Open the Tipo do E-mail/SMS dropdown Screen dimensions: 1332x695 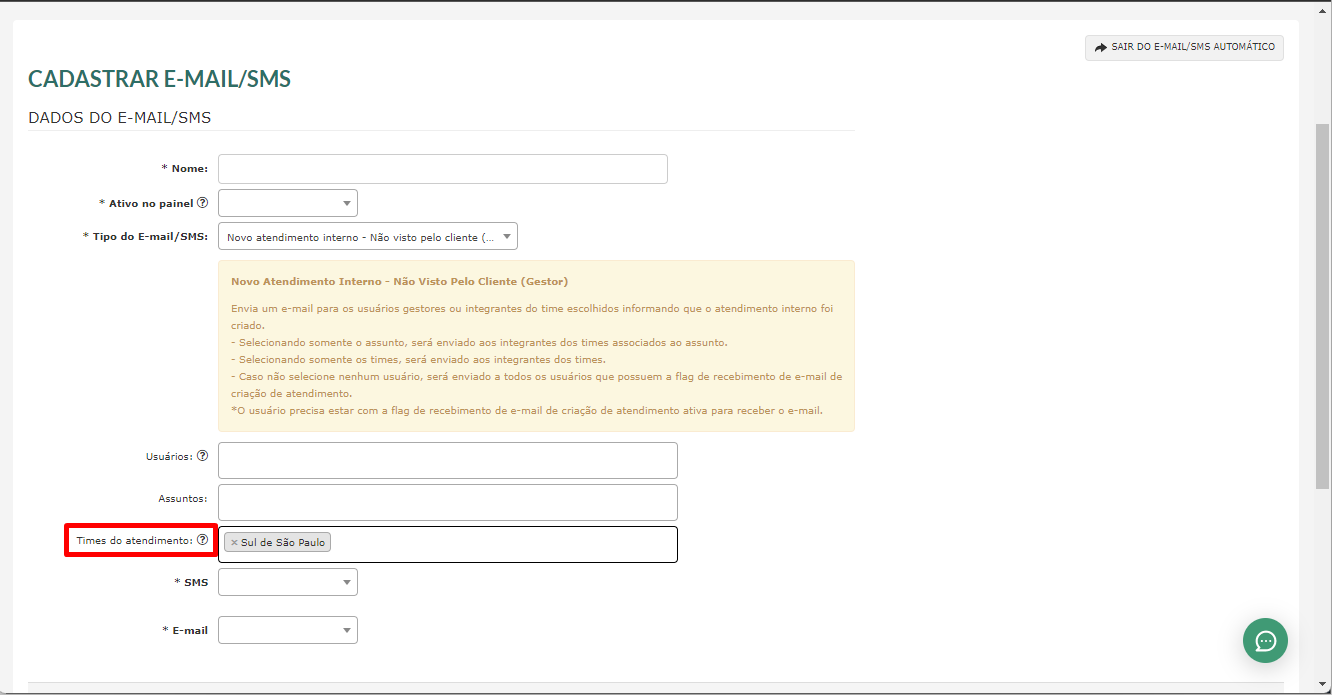point(368,237)
